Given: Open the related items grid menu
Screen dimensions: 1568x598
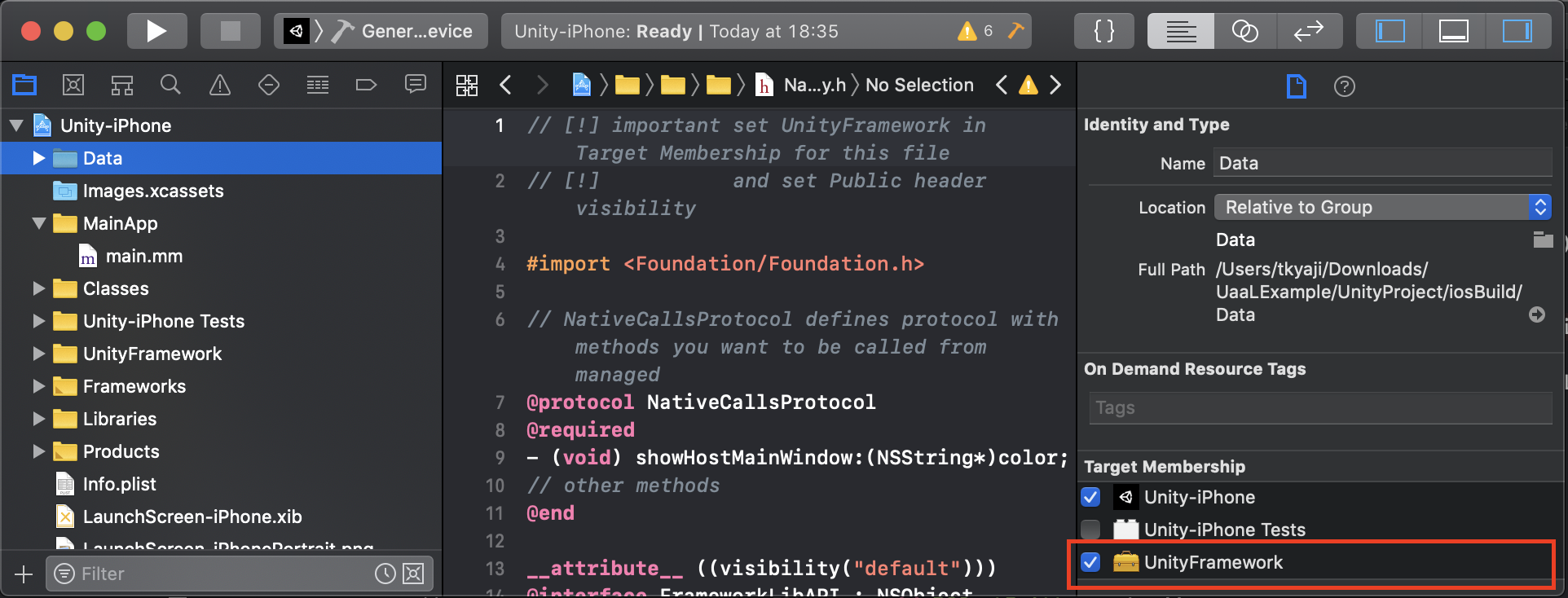Looking at the screenshot, I should tap(467, 85).
